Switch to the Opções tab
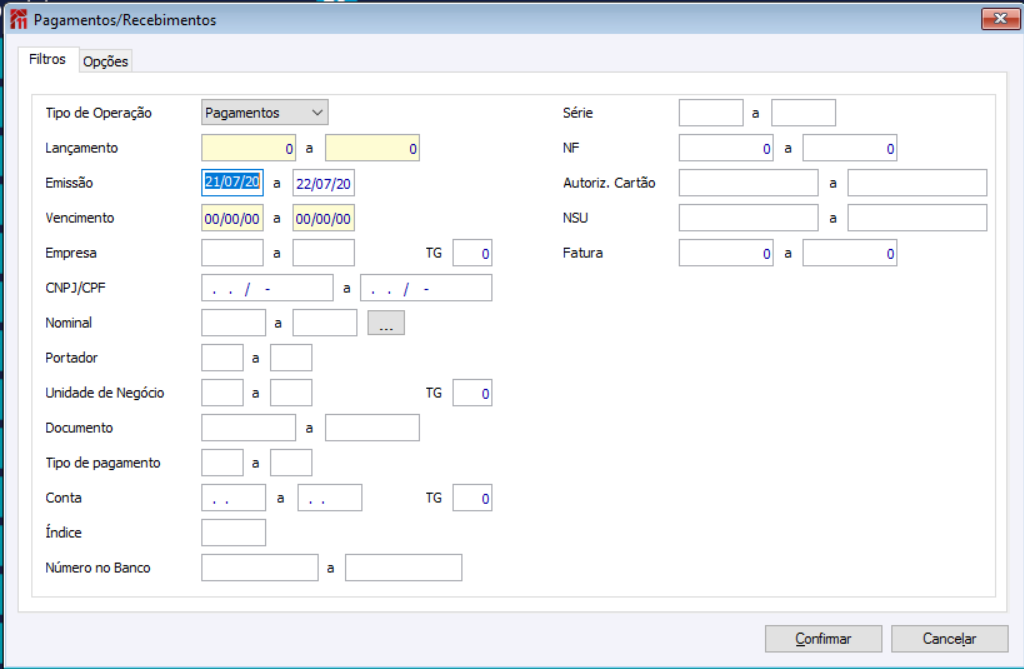1024x669 pixels. (105, 61)
